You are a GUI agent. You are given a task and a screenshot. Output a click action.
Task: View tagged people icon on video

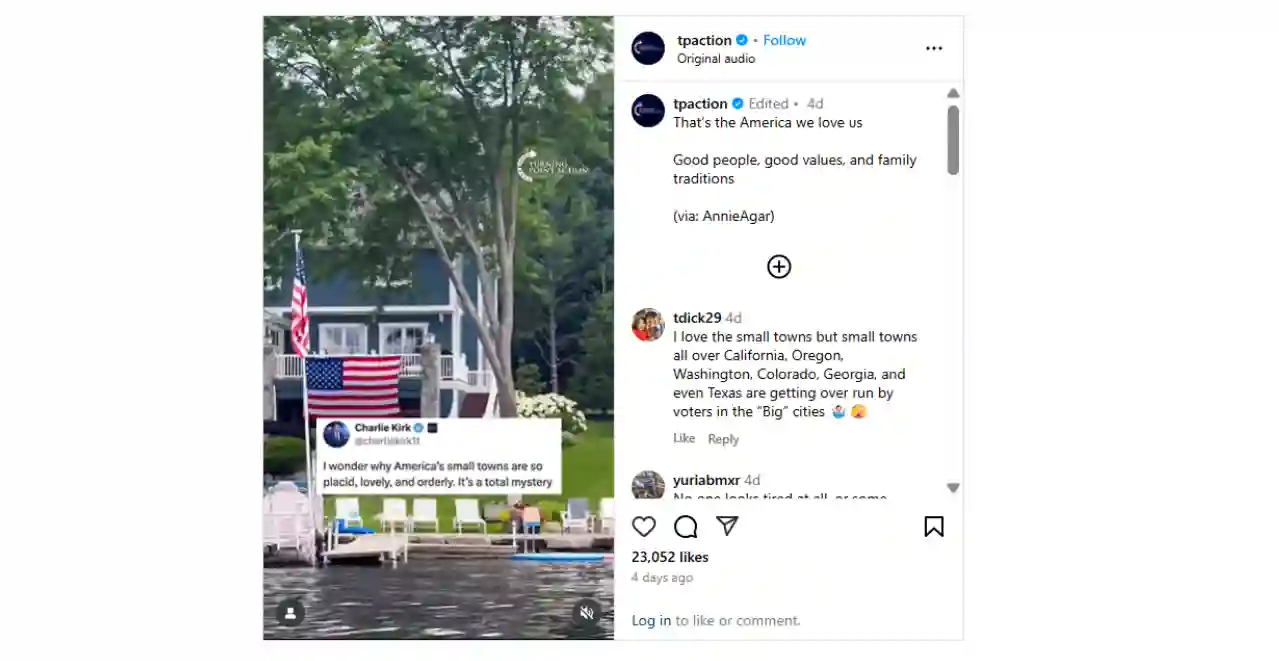(290, 613)
